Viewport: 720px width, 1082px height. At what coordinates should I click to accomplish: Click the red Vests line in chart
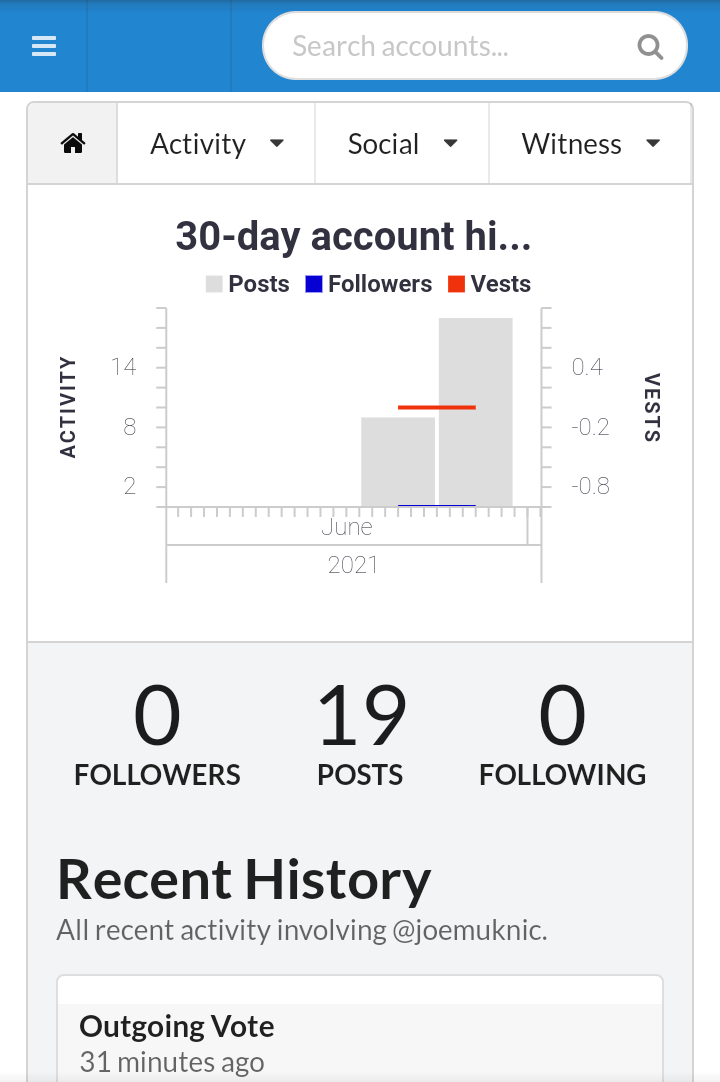coord(436,407)
